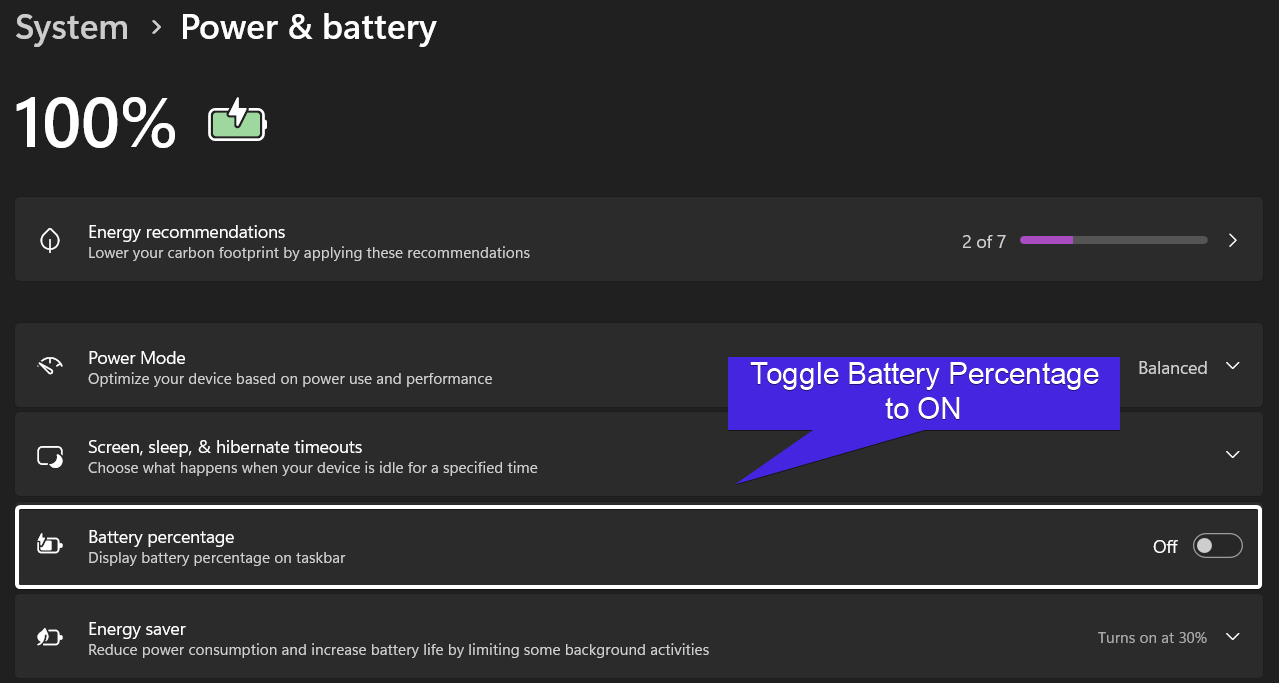Select the Power & battery breadcrumb item
This screenshot has width=1279, height=683.
click(x=308, y=27)
